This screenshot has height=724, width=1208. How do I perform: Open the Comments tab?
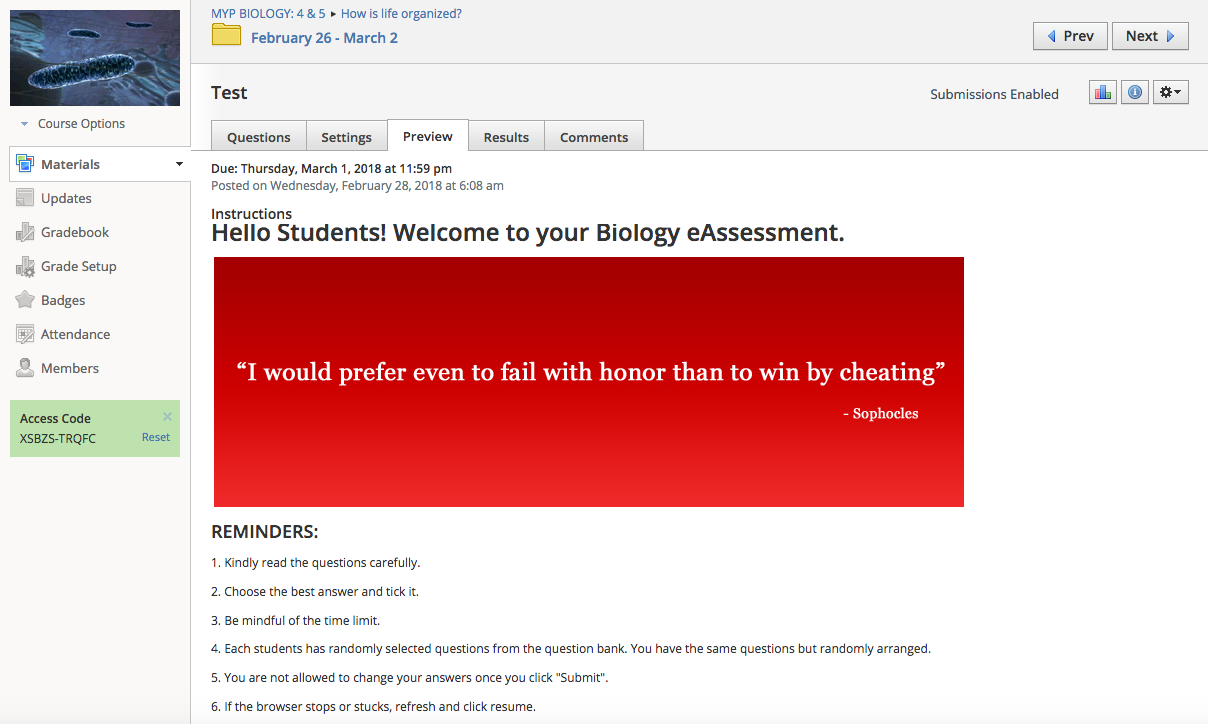[593, 137]
